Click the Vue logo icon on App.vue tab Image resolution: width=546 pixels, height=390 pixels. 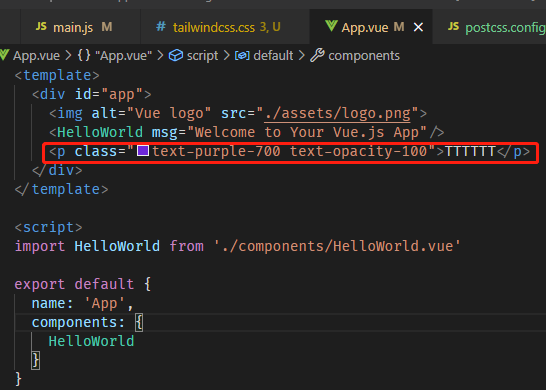point(331,26)
